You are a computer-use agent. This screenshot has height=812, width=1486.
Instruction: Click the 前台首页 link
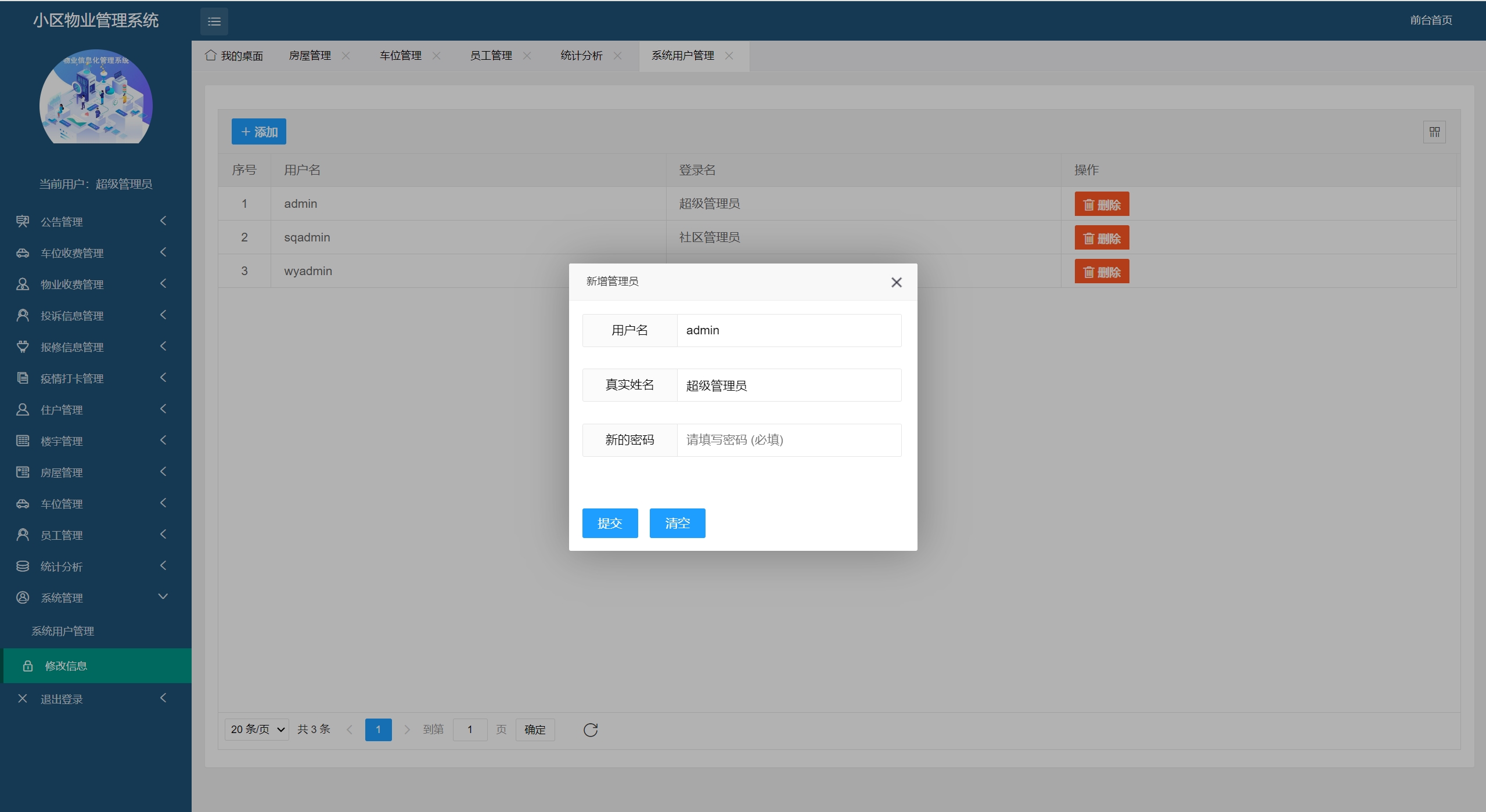1431,20
